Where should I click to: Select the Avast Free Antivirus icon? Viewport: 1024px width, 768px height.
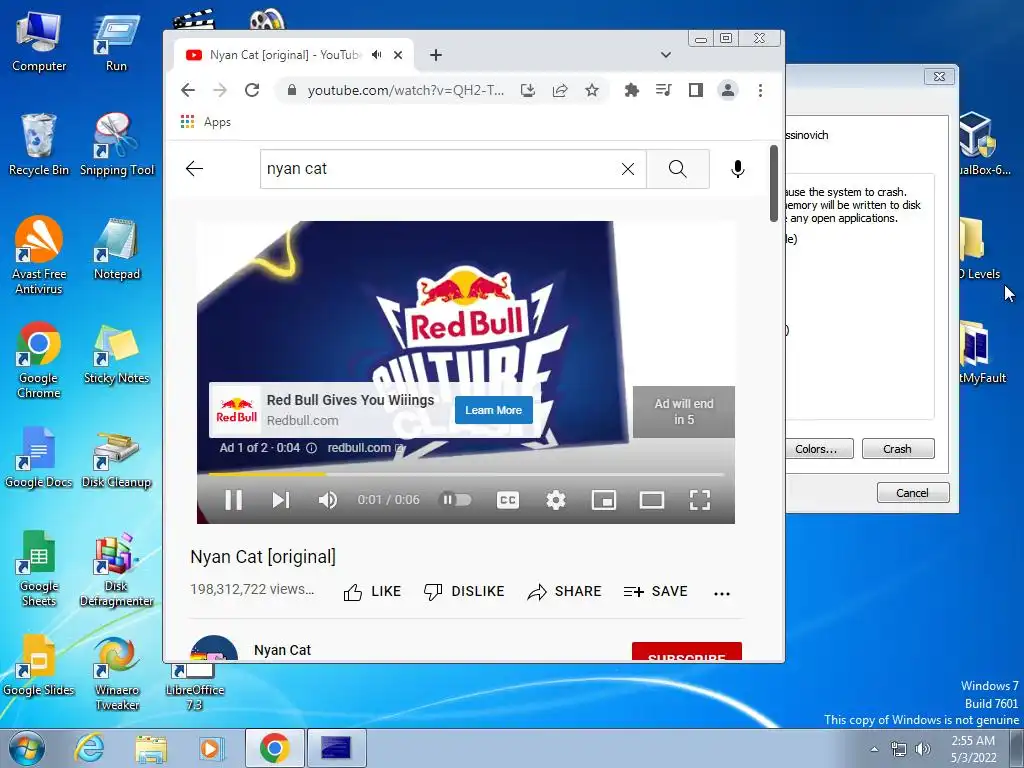[x=39, y=255]
